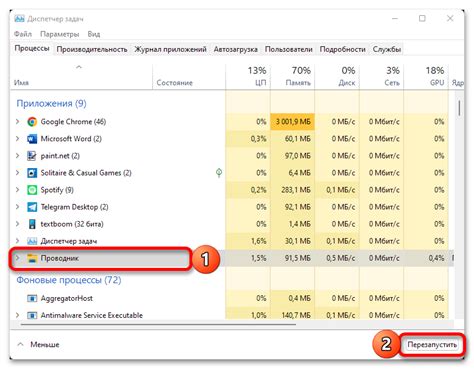
Task: Click the Spotify app icon
Action: [32, 190]
